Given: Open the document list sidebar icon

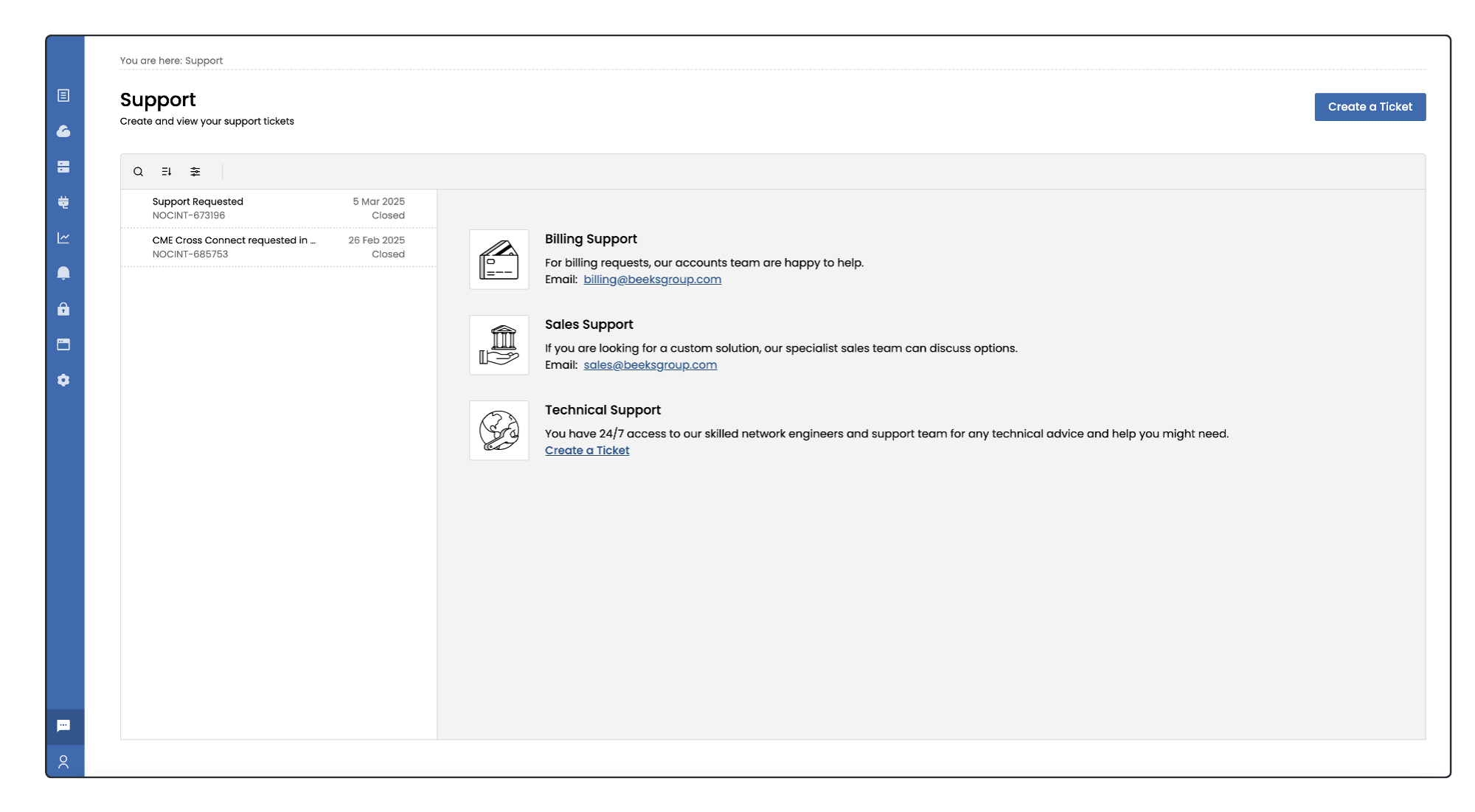Looking at the screenshot, I should (63, 96).
